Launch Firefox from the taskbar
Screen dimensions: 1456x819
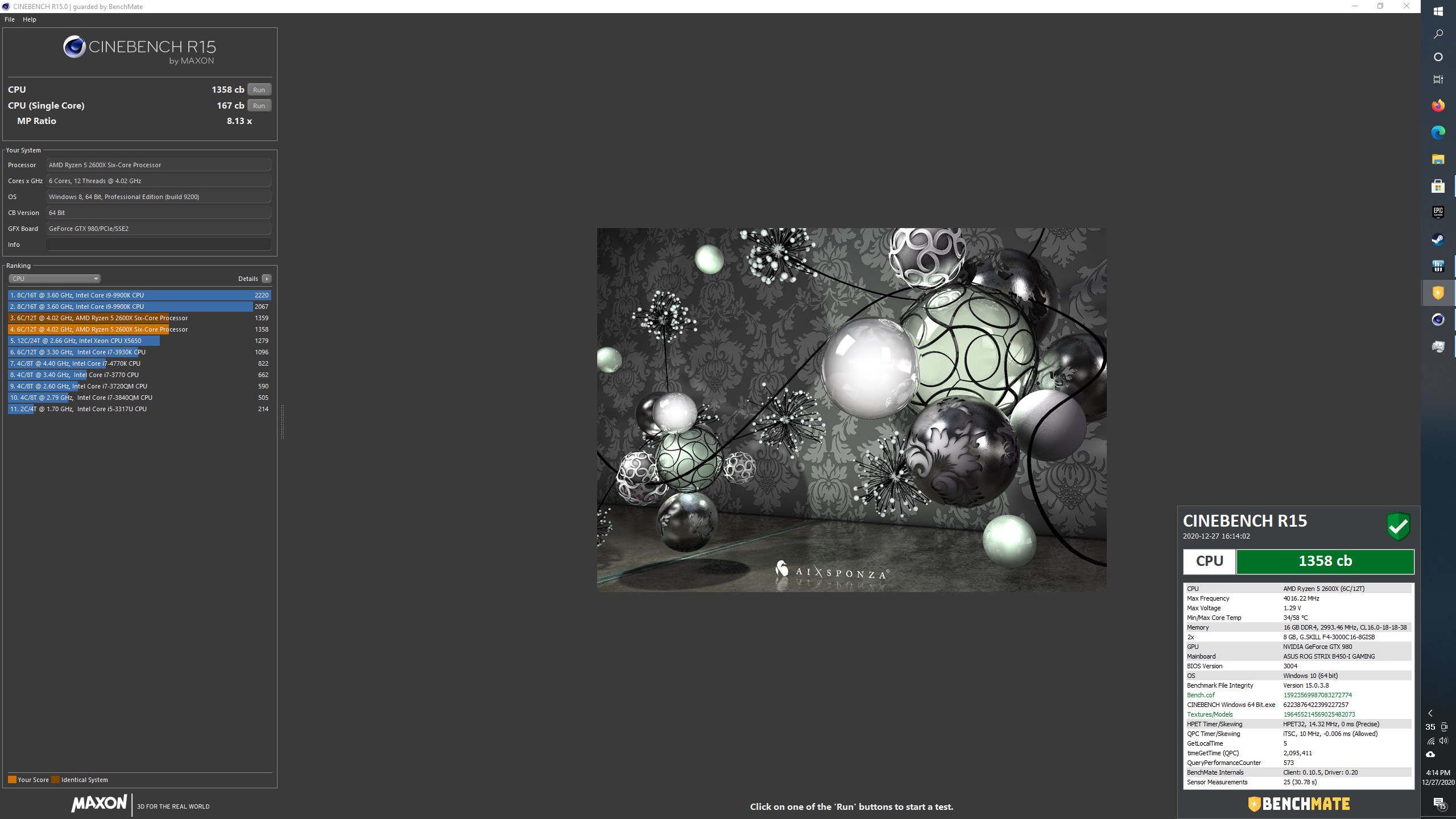pyautogui.click(x=1438, y=106)
